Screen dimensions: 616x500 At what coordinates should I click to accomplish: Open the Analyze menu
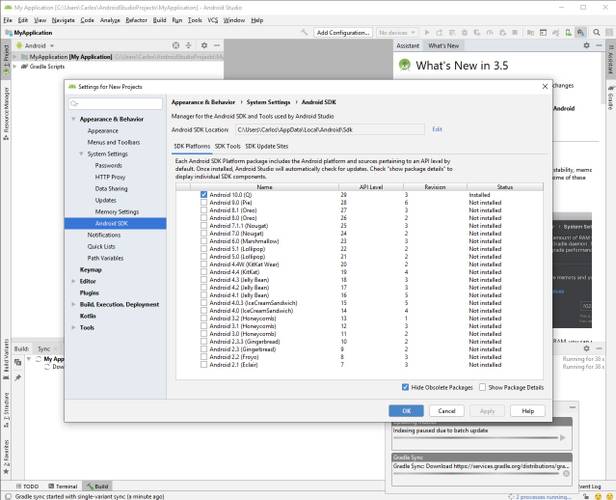[x=110, y=20]
